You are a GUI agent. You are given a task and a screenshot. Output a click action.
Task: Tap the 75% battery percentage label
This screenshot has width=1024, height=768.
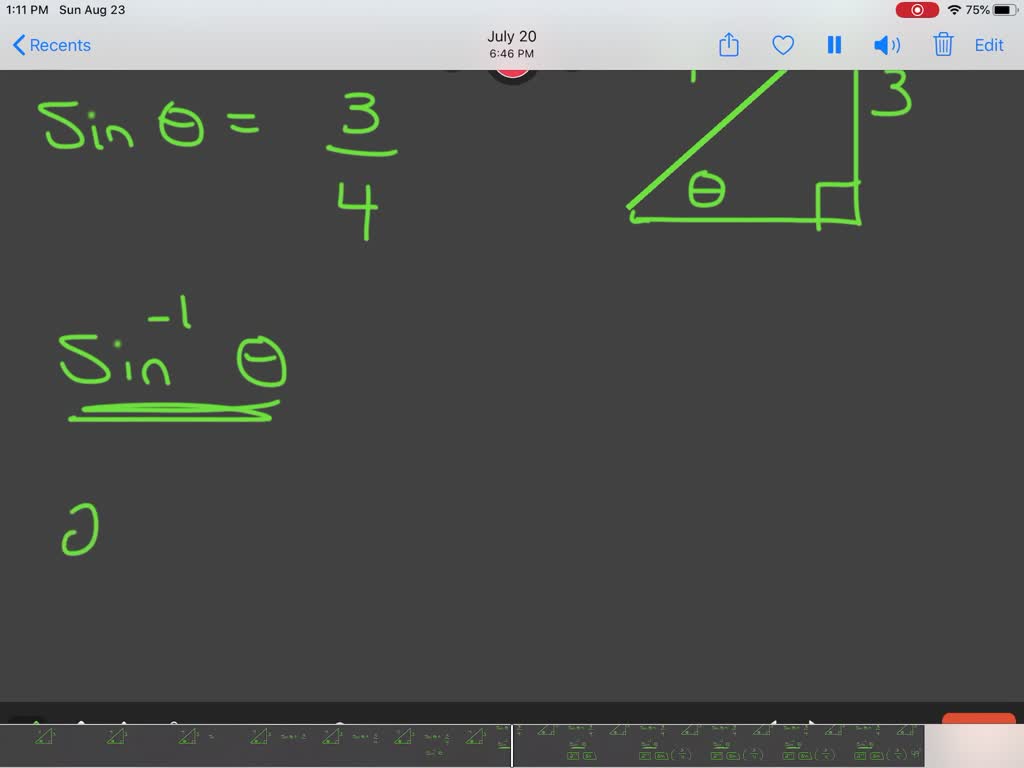[976, 9]
